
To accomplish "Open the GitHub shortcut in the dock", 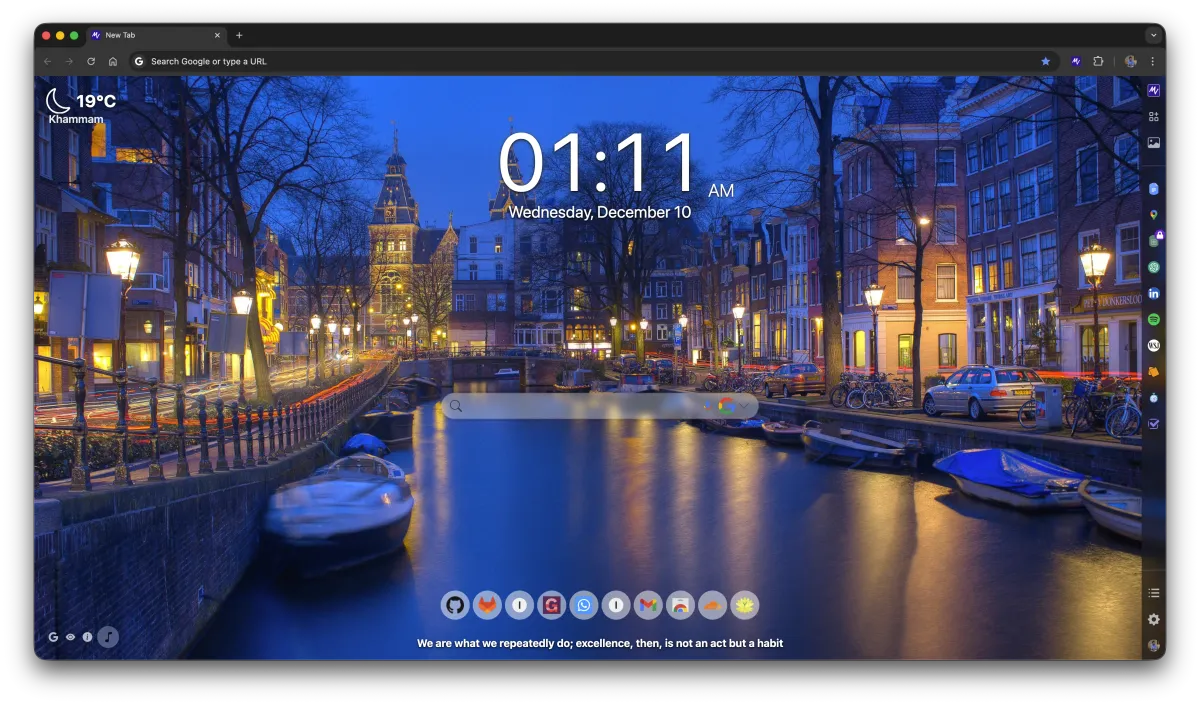I will 457,605.
